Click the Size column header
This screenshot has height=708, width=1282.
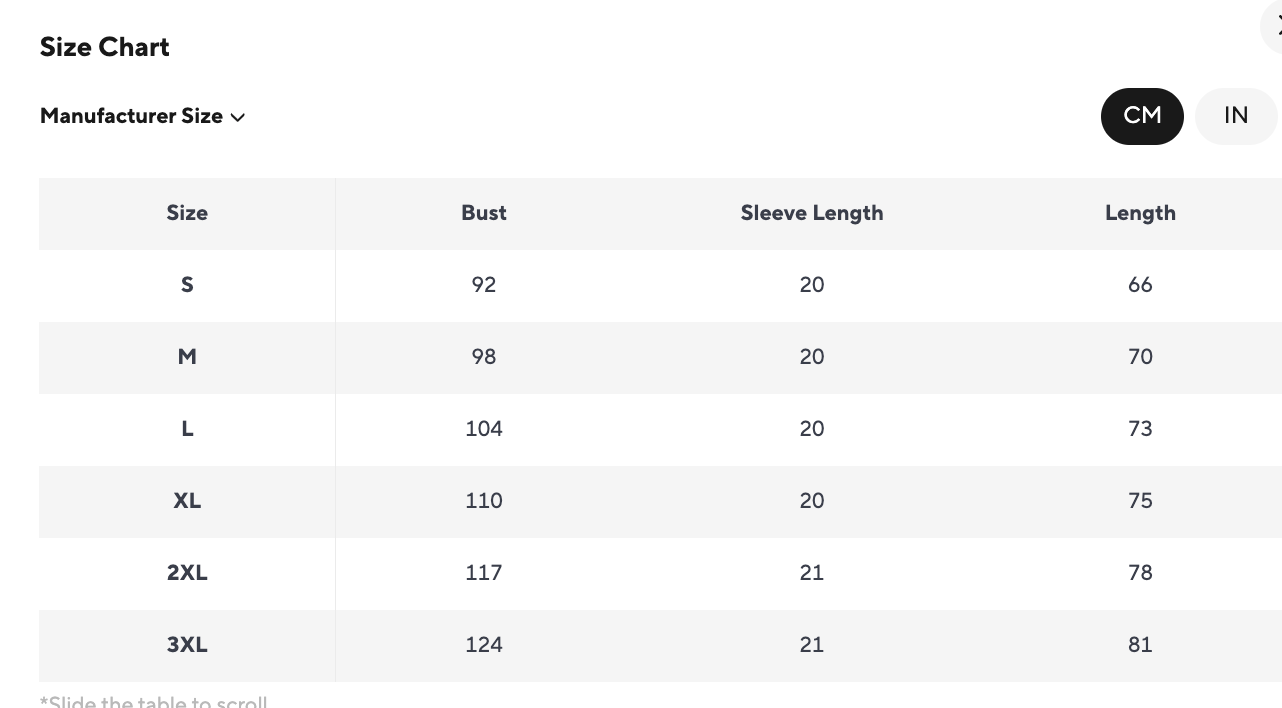tap(187, 213)
